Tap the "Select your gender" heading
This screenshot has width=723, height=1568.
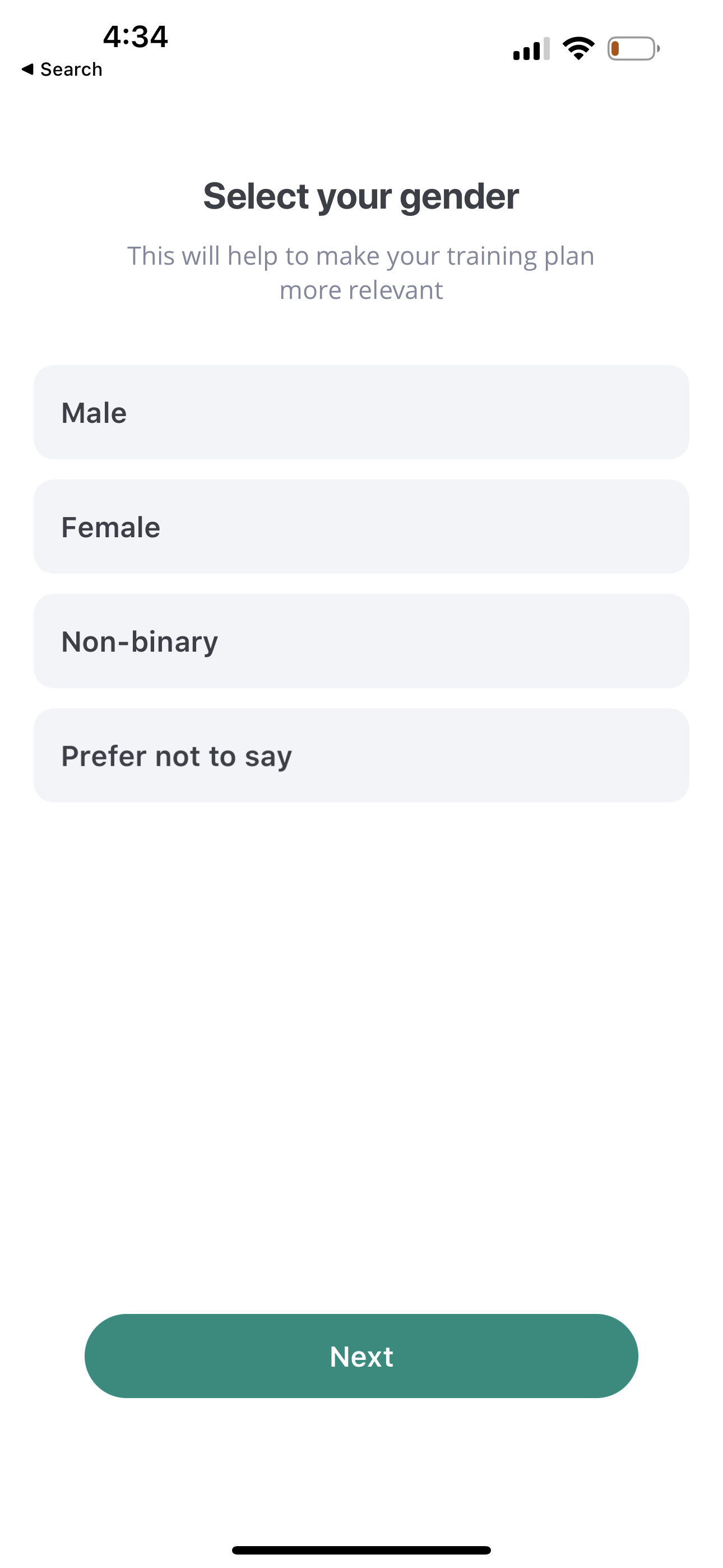[361, 197]
